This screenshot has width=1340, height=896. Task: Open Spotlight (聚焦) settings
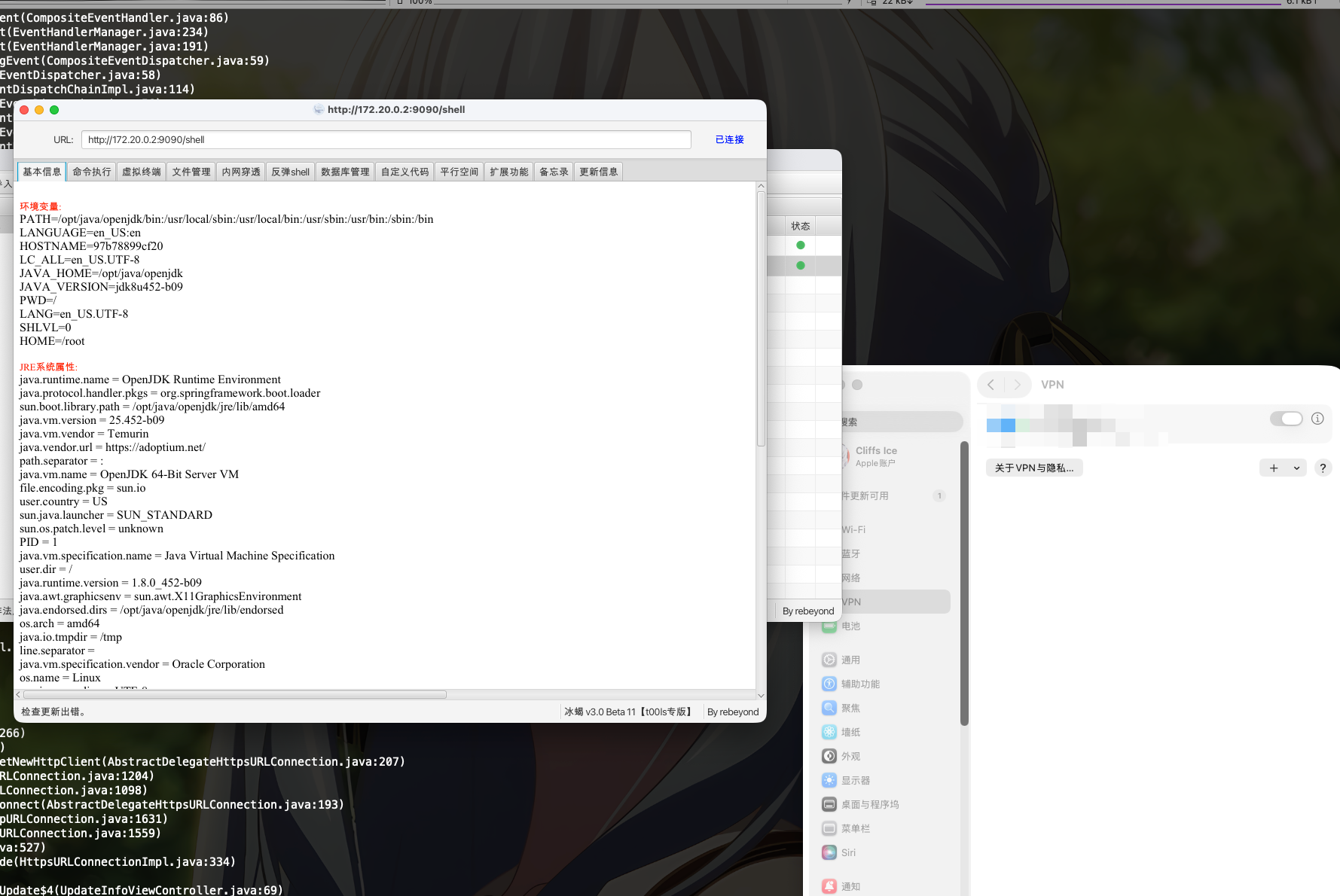[850, 708]
